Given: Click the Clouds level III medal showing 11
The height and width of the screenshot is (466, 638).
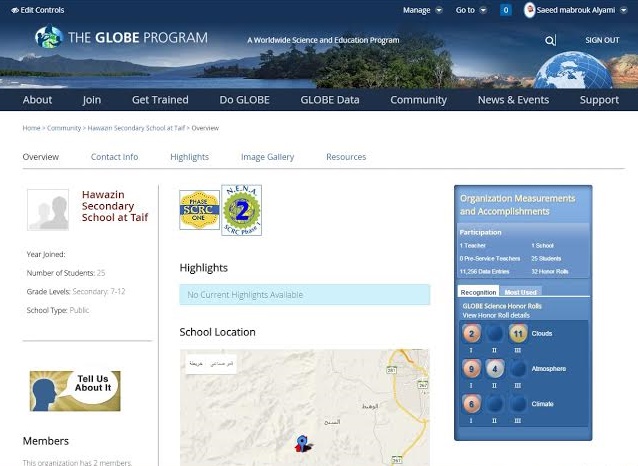Looking at the screenshot, I should coord(518,334).
